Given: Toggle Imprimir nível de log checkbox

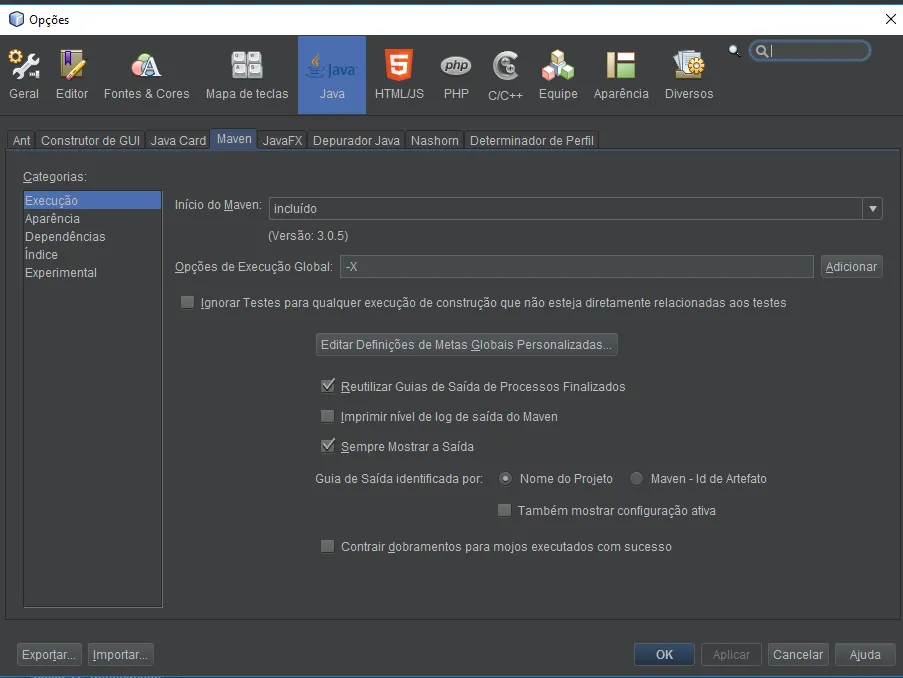Looking at the screenshot, I should coord(328,417).
